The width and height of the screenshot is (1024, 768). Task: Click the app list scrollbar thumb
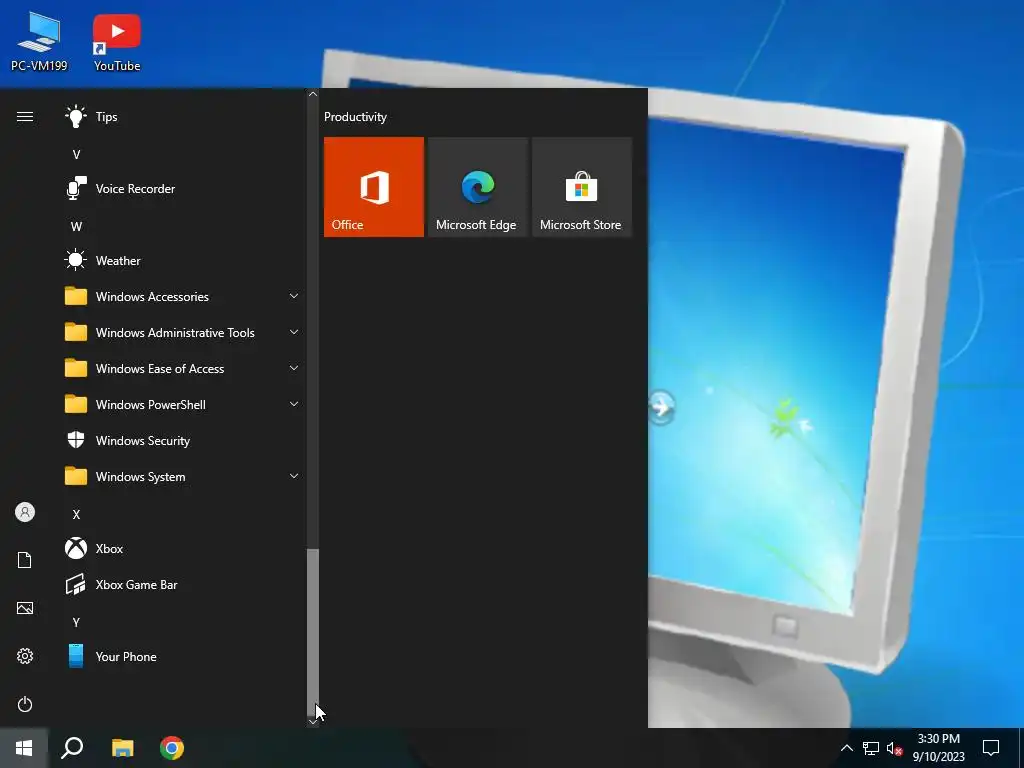point(313,632)
